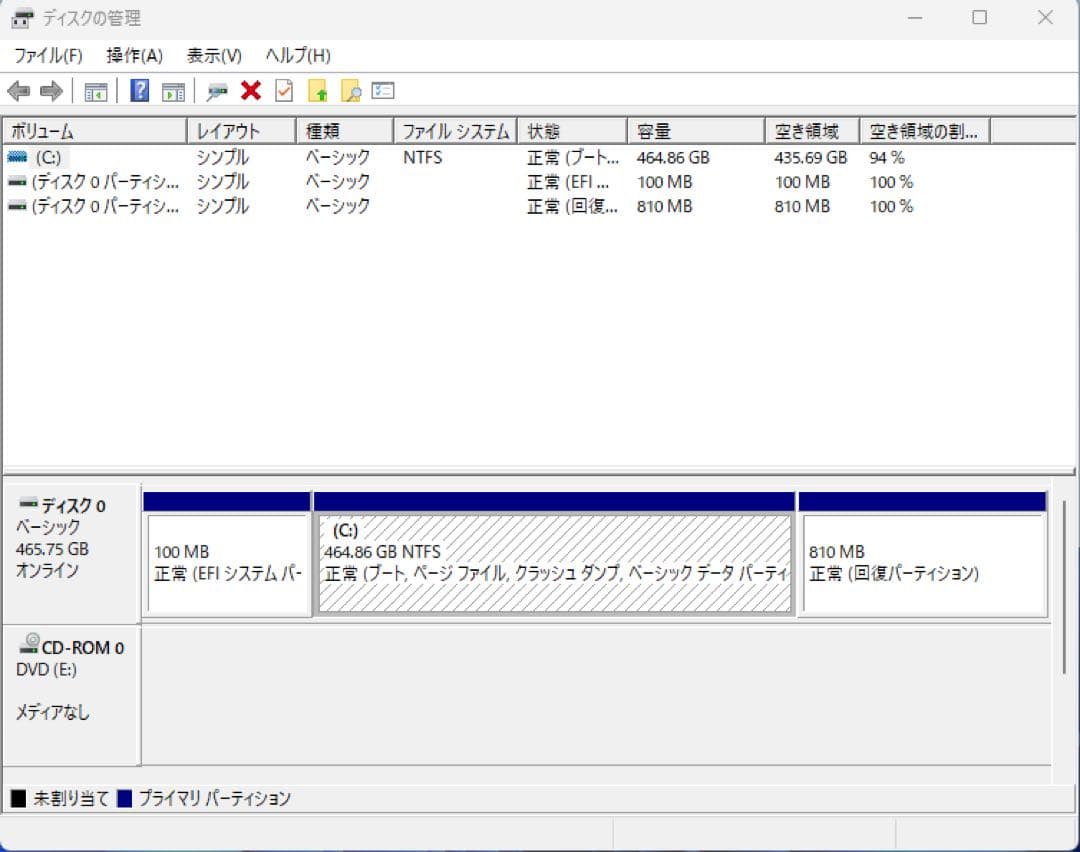The width and height of the screenshot is (1080, 852).
Task: Click the disk rescan icon with magnifier
Action: [x=216, y=91]
